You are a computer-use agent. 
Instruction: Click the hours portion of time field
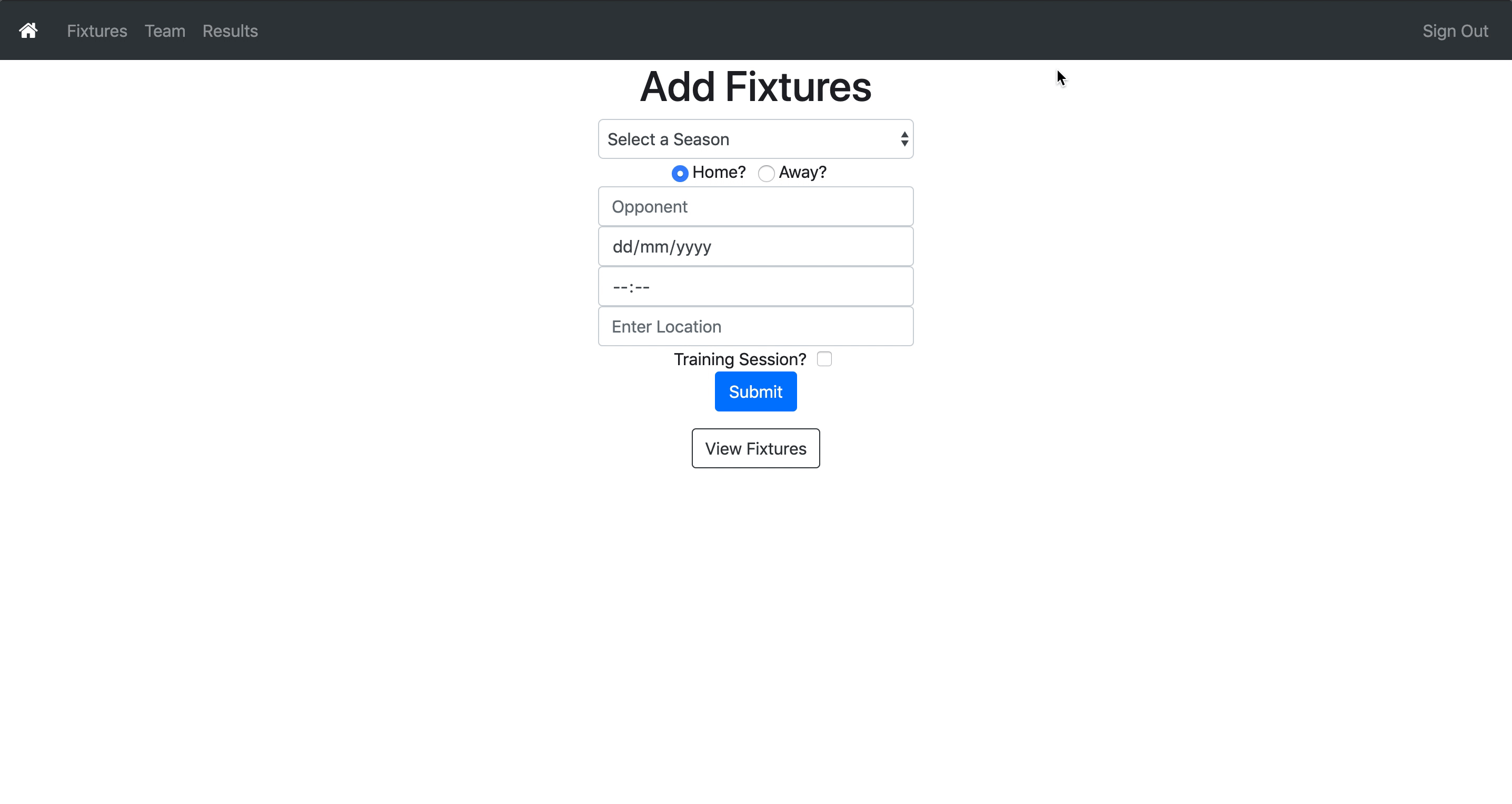[x=620, y=287]
